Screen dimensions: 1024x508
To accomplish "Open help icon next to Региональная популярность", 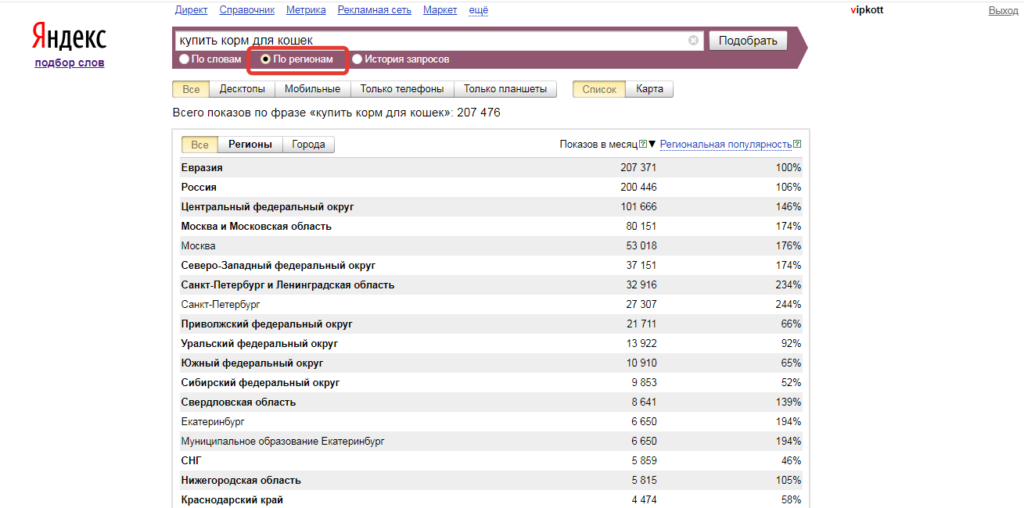I will [x=797, y=144].
